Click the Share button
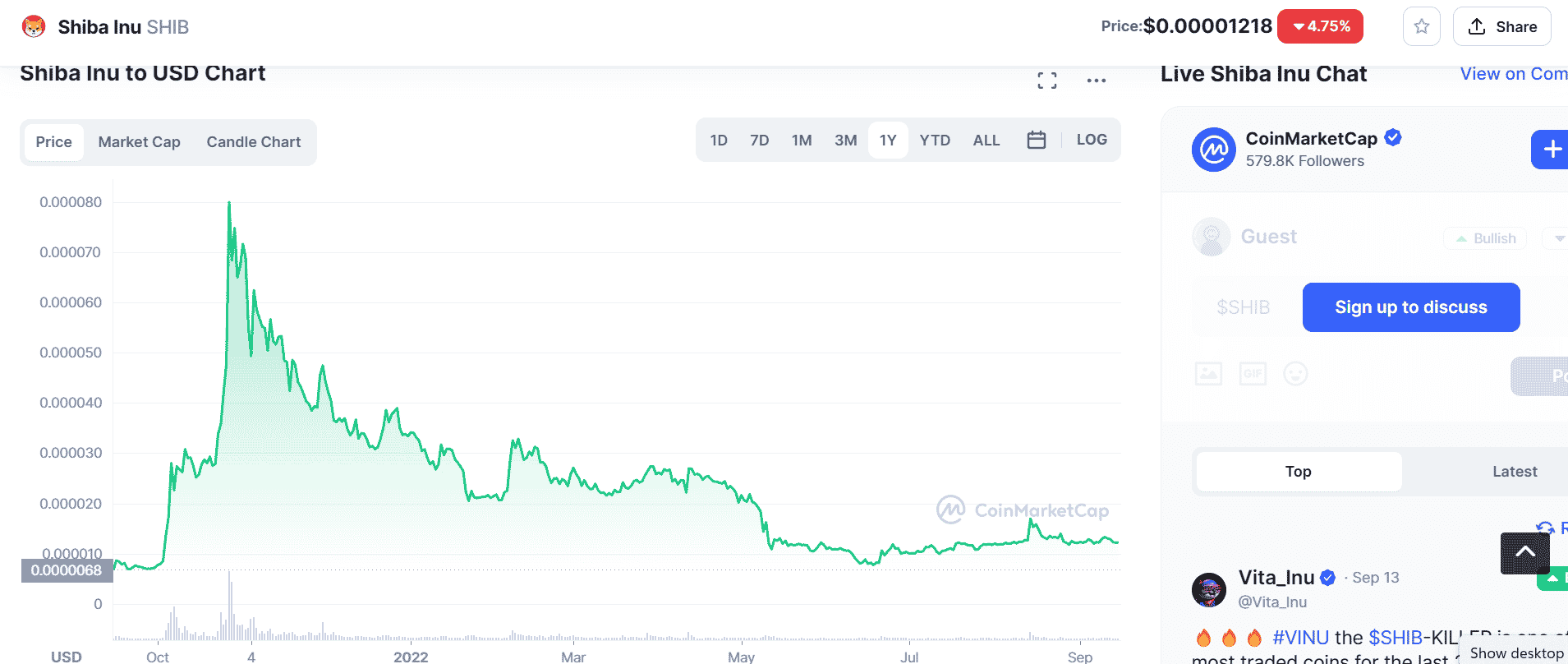Image resolution: width=1568 pixels, height=664 pixels. point(1501,26)
